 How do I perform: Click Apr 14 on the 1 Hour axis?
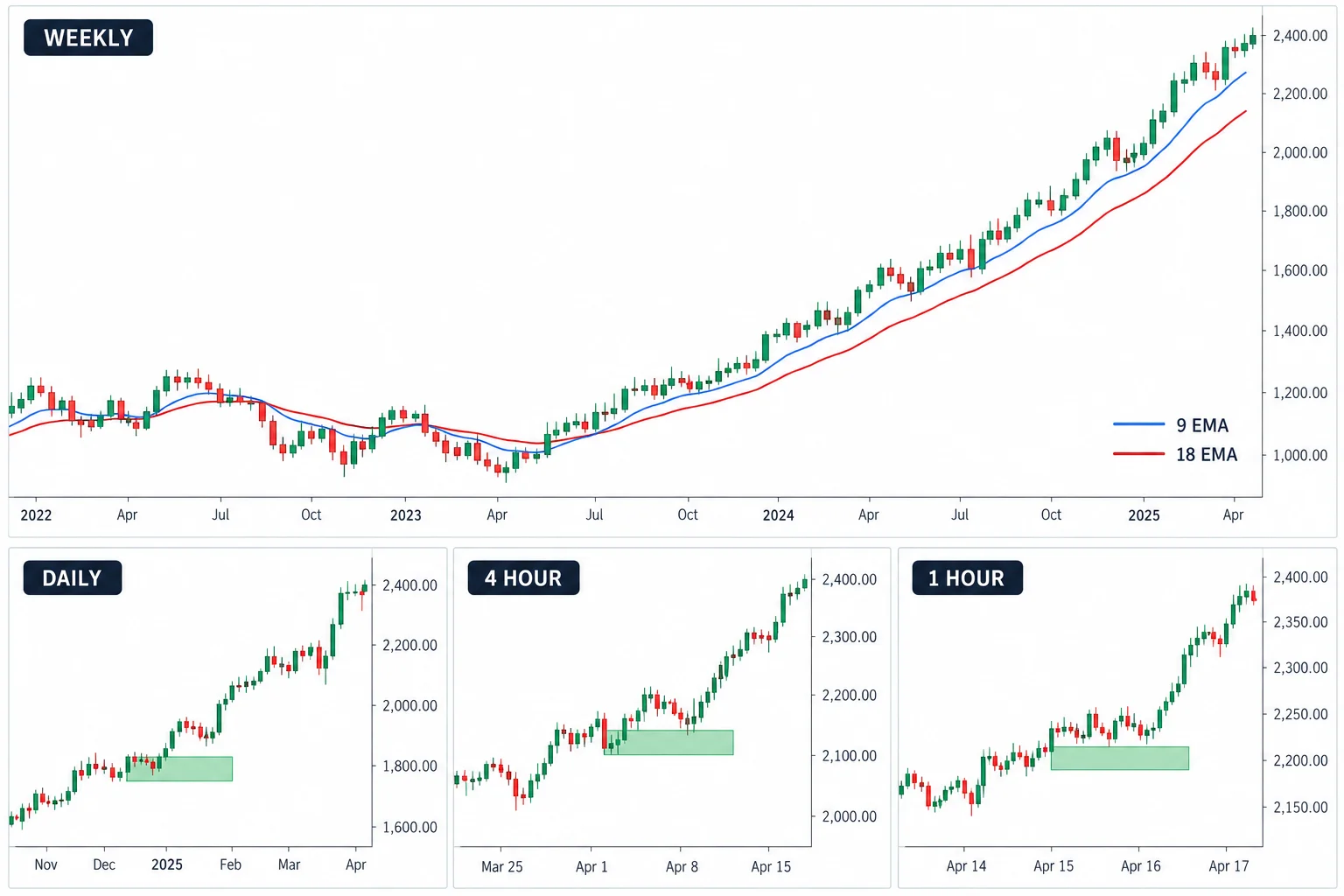[966, 865]
